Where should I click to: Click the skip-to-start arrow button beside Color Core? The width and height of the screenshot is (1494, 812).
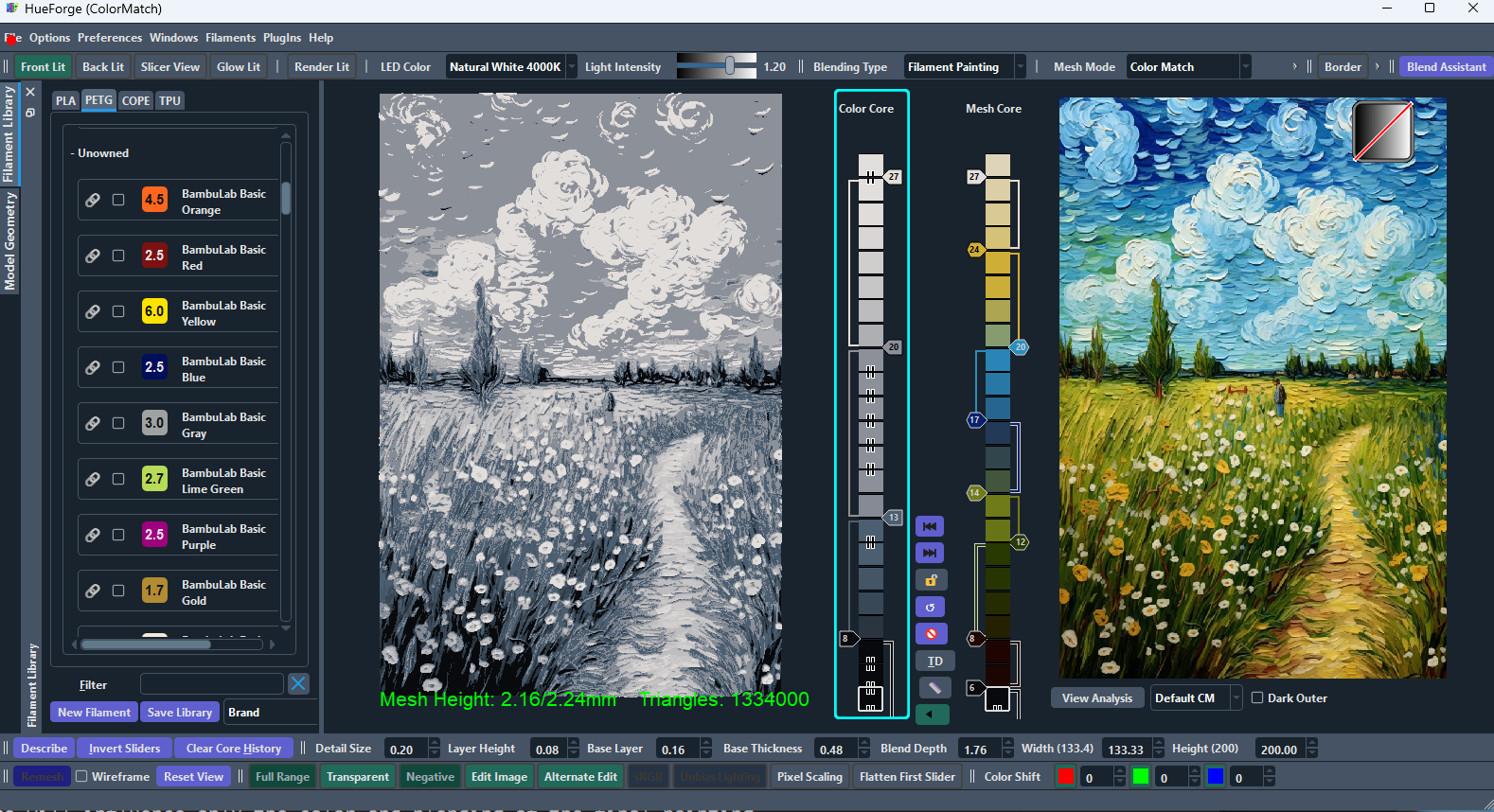tap(930, 526)
